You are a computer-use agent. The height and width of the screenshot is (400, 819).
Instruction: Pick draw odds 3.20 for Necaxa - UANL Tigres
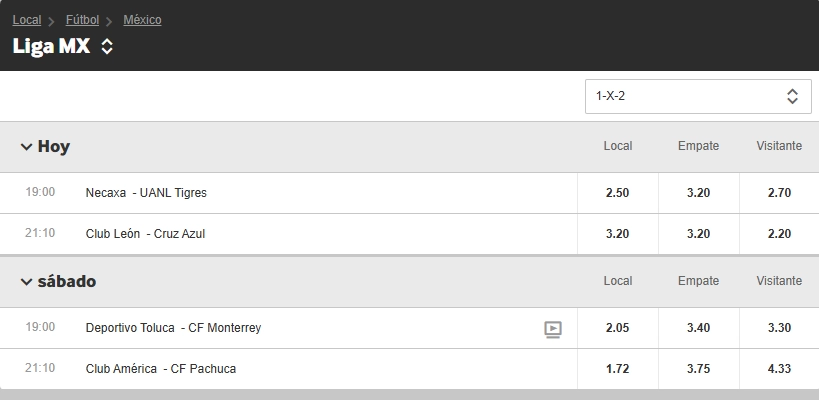(698, 193)
